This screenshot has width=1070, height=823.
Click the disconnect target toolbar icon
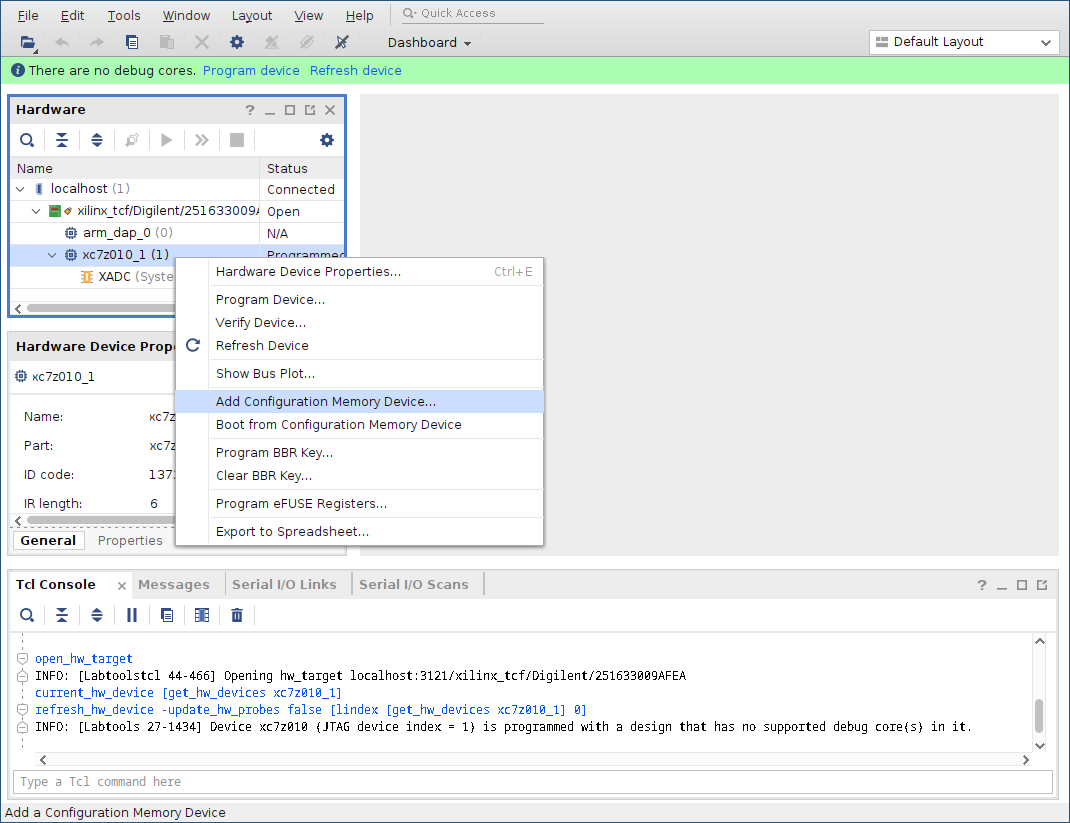(x=342, y=42)
